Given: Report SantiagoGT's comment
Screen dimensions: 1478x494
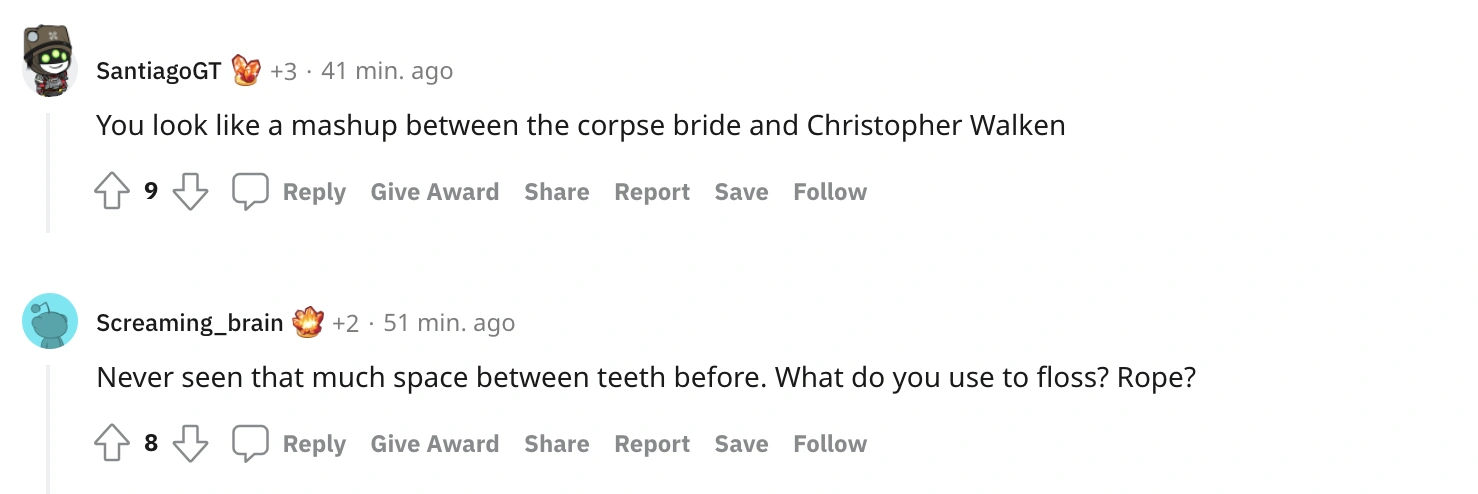Looking at the screenshot, I should 652,192.
